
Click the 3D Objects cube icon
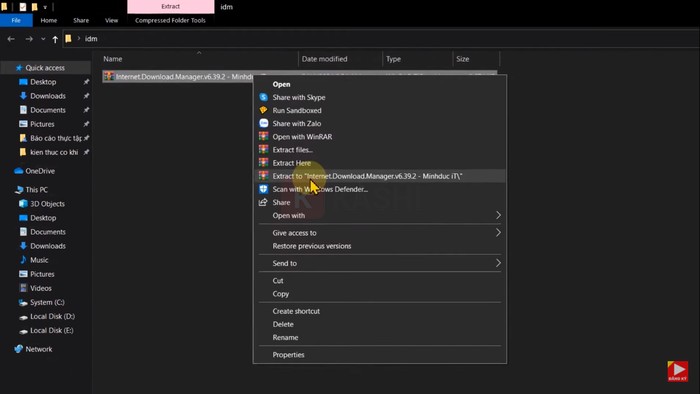coord(23,203)
